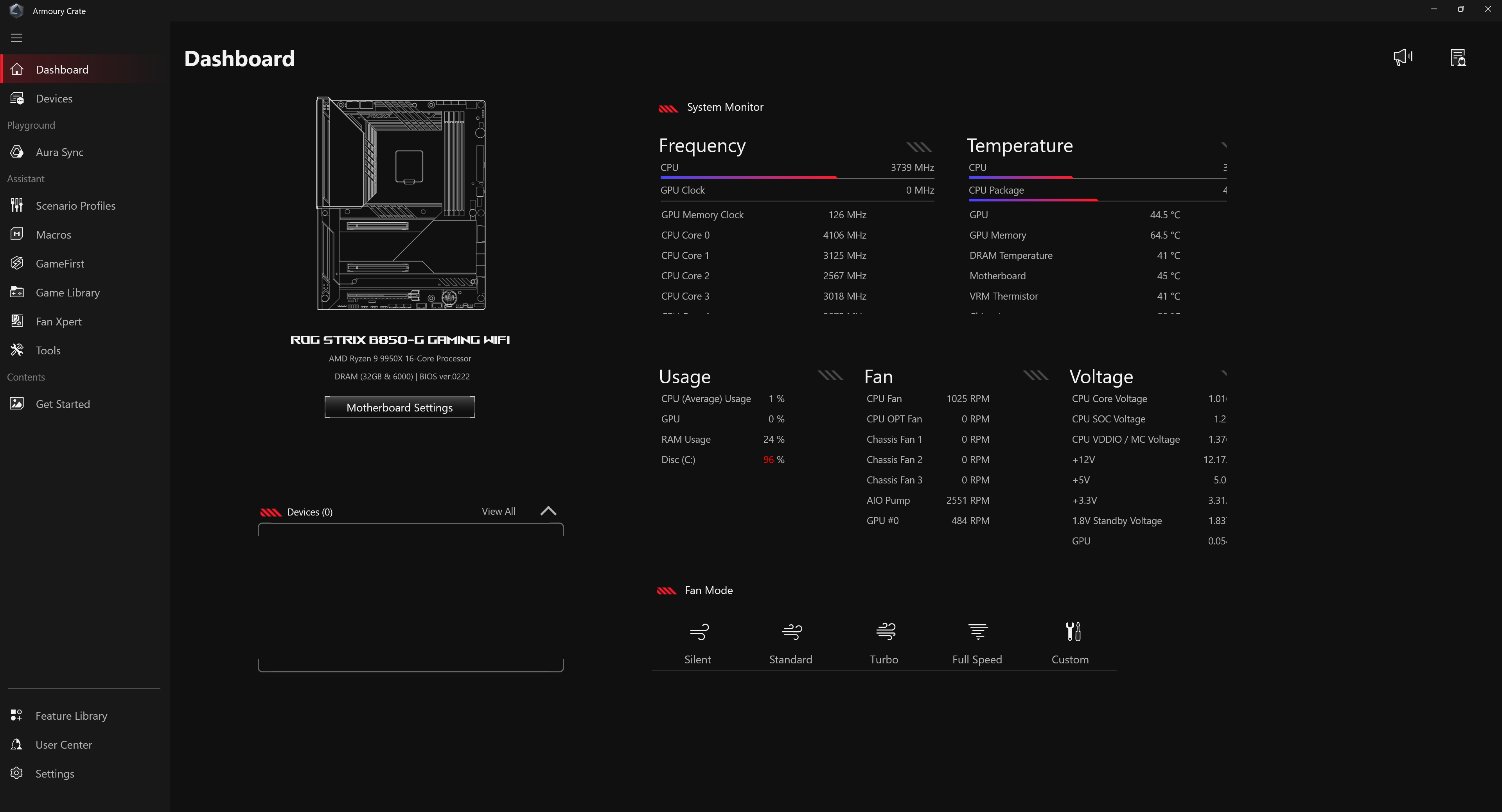This screenshot has height=812, width=1502.
Task: Click Disc (C:) 96 % usage row
Action: [723, 459]
